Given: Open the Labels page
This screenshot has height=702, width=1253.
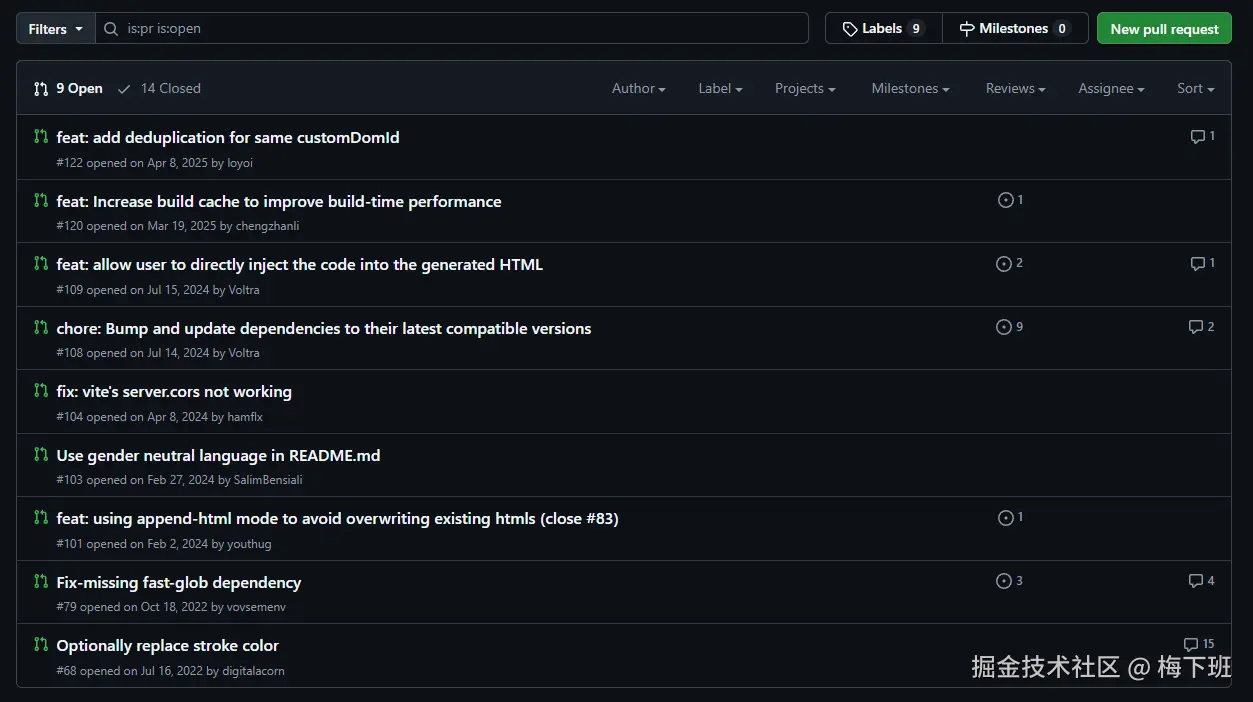Looking at the screenshot, I should point(883,29).
